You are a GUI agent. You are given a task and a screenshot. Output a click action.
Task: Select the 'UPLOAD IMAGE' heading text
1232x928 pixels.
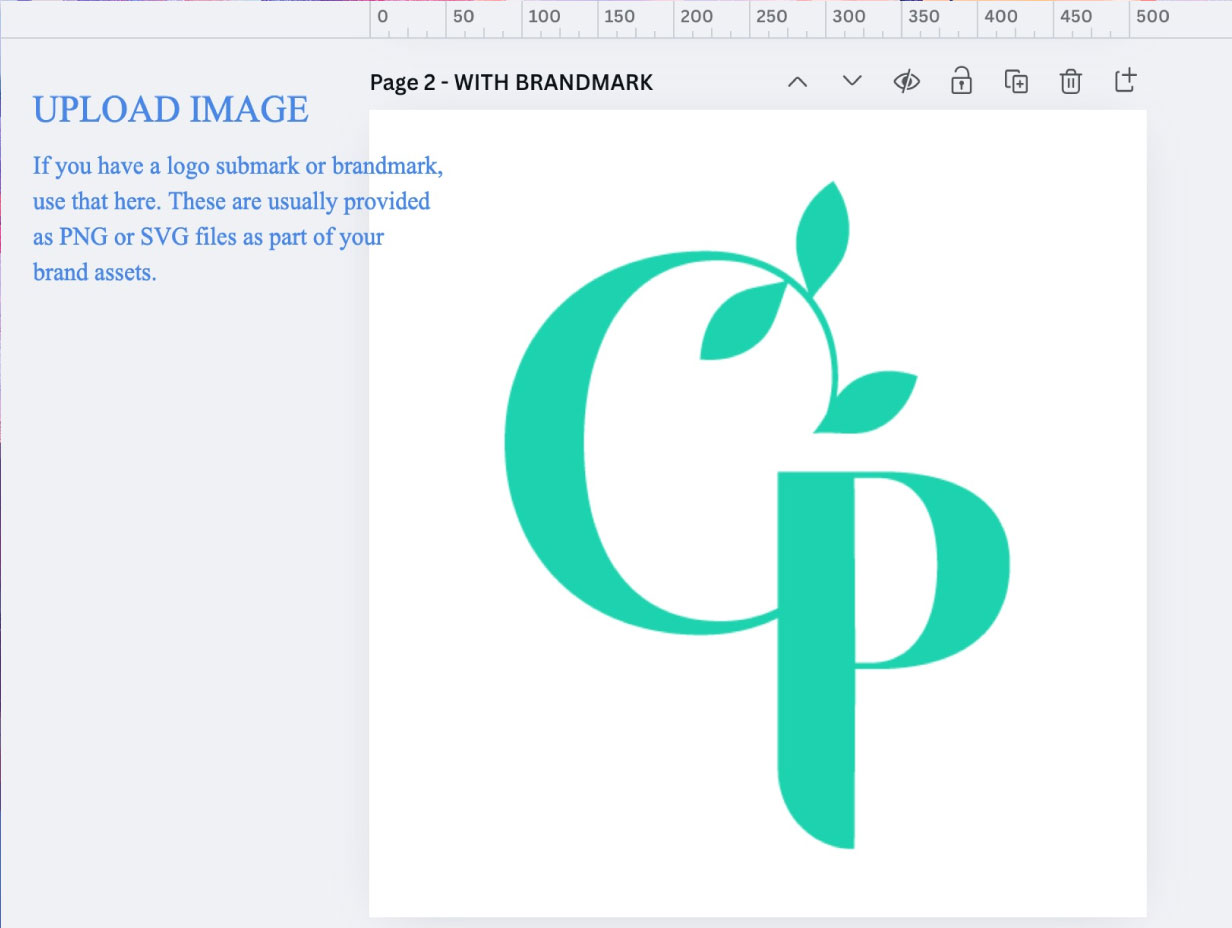[x=171, y=109]
